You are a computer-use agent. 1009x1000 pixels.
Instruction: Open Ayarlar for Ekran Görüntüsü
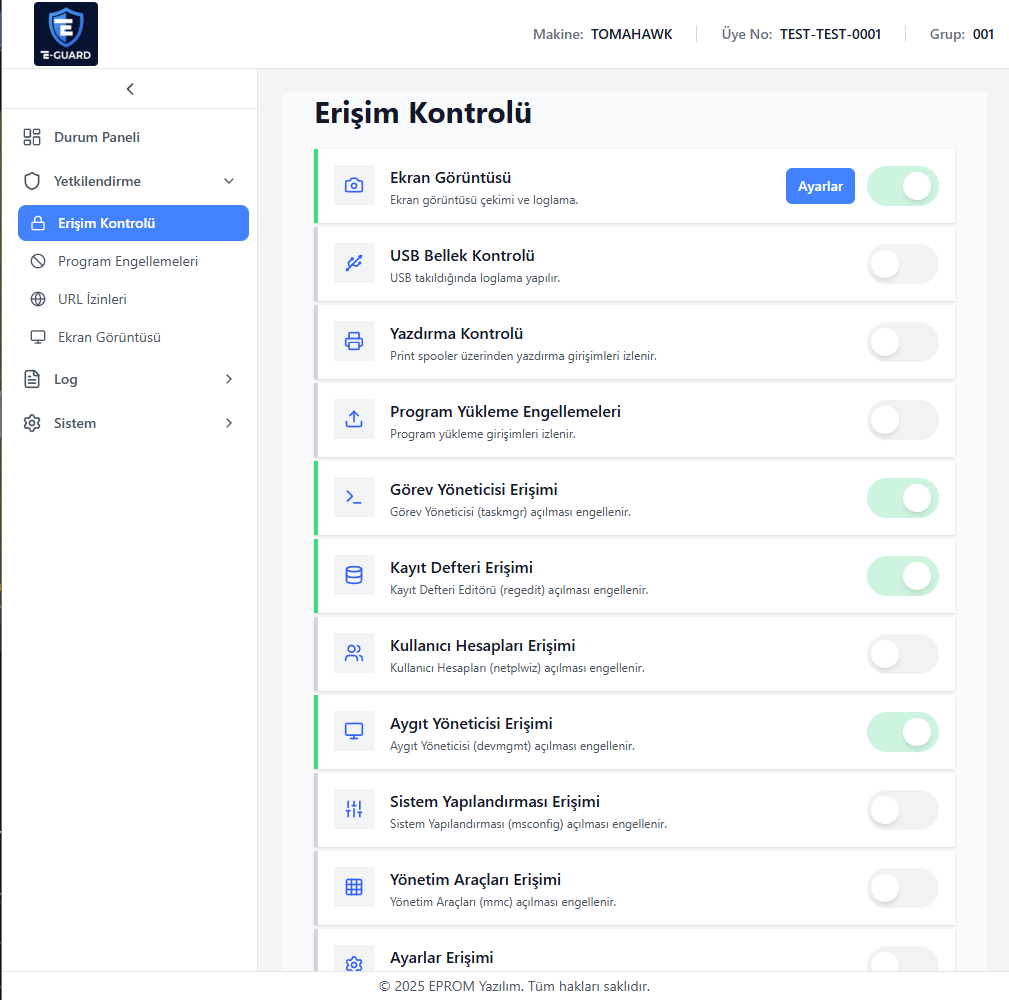820,186
